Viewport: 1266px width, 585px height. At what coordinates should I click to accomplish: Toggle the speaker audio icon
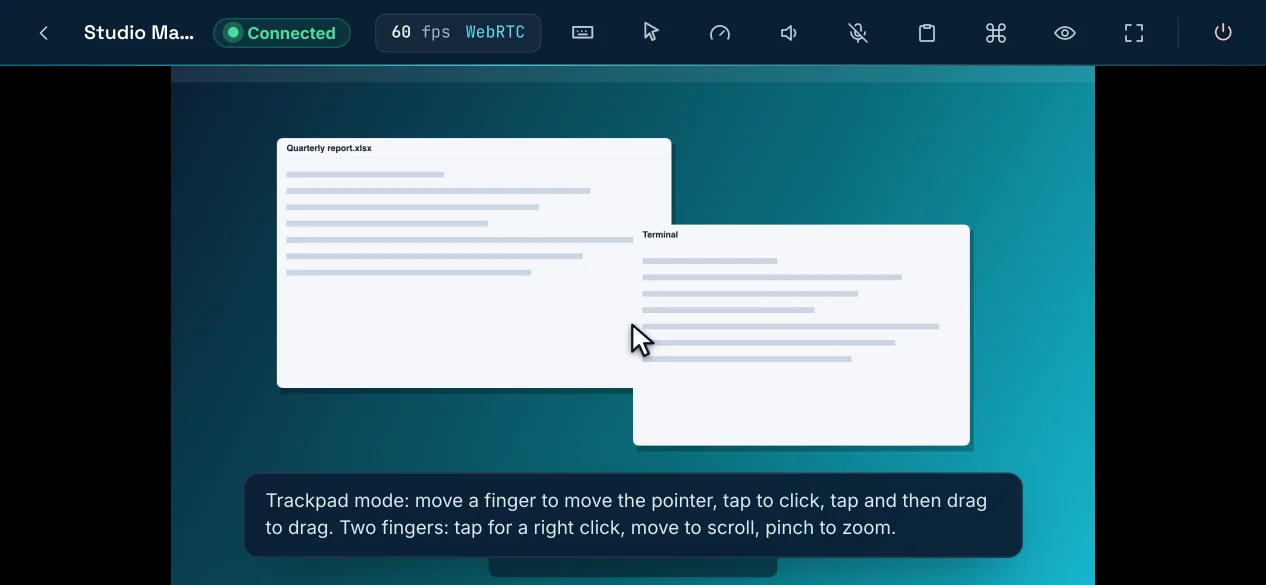click(789, 33)
